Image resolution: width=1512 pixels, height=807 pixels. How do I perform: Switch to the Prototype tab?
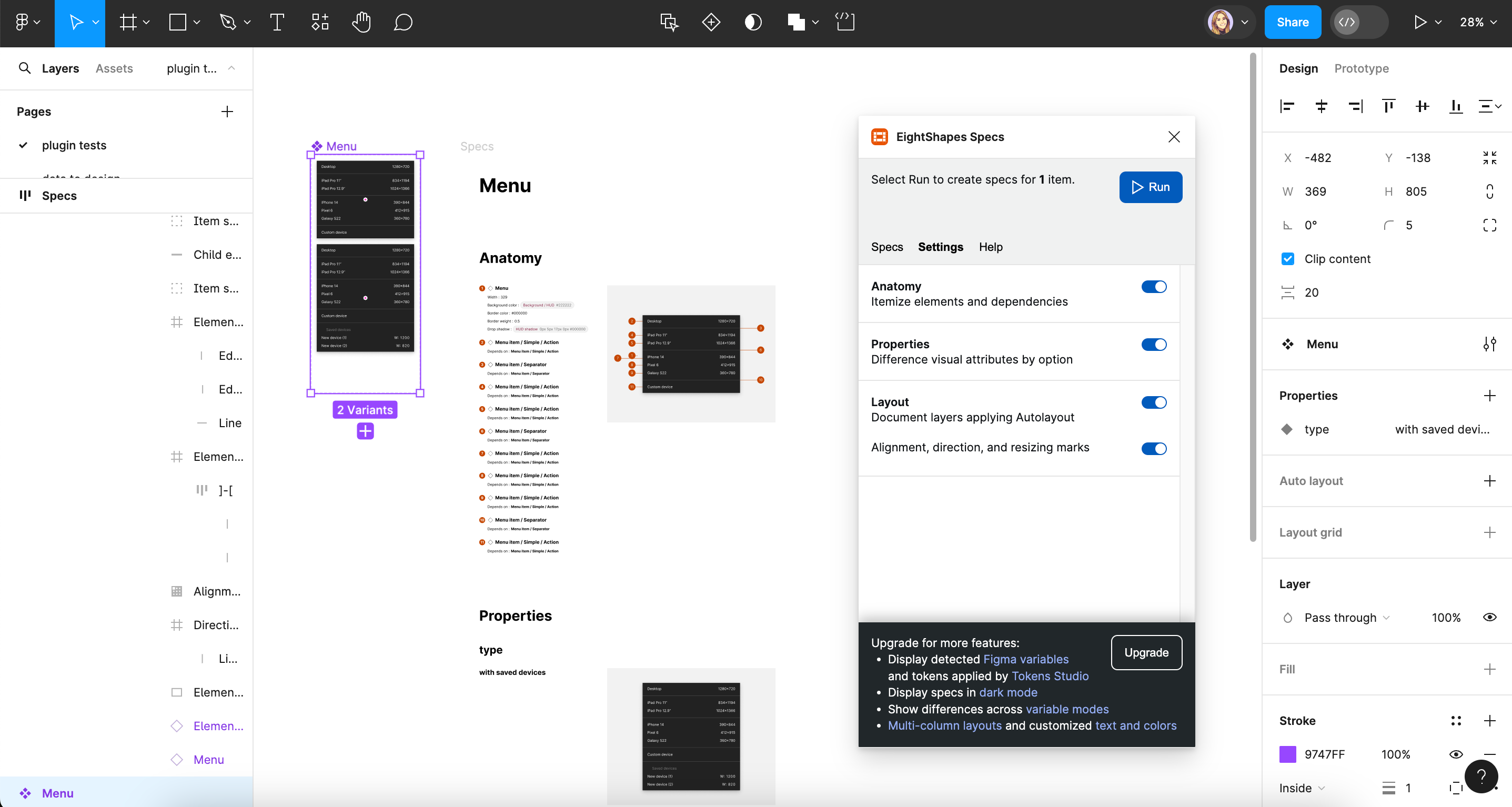click(x=1361, y=68)
